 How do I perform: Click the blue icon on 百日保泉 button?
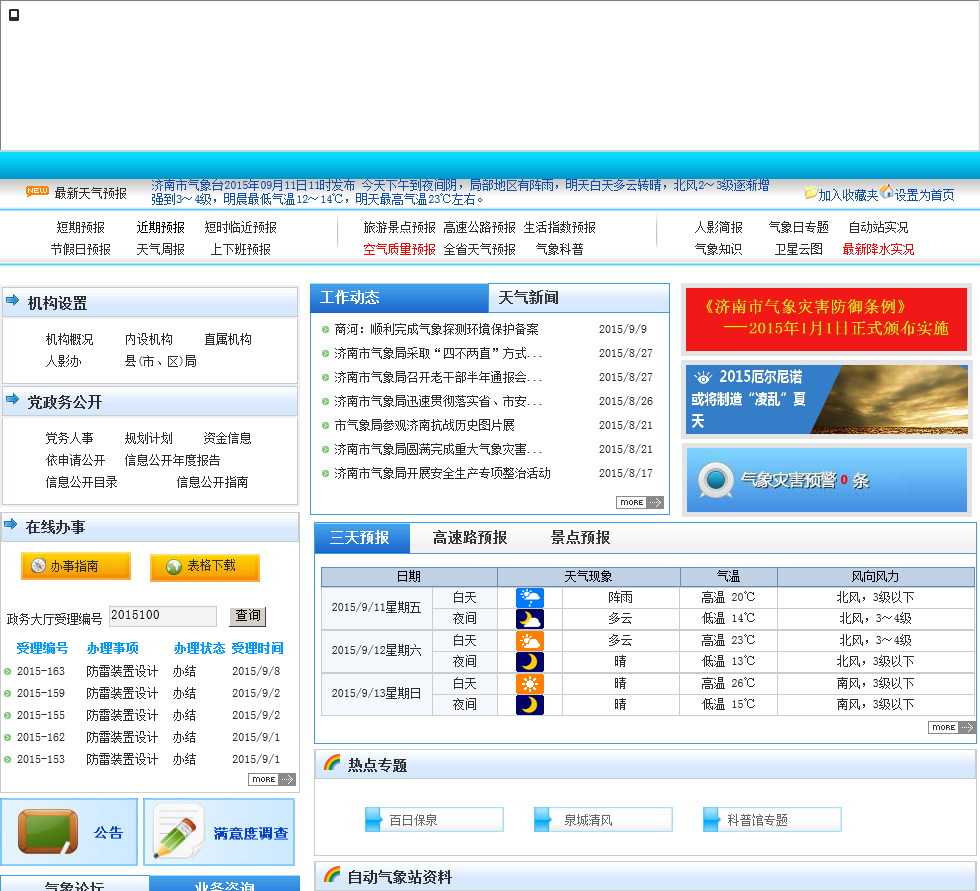(373, 819)
